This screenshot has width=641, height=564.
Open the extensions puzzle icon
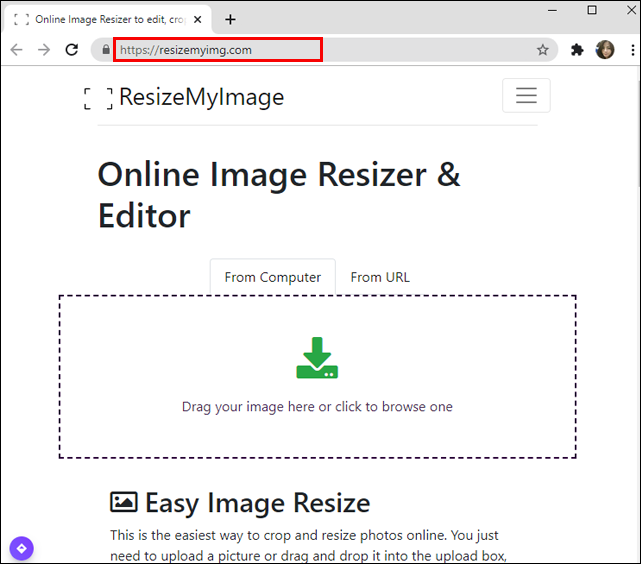pos(577,50)
